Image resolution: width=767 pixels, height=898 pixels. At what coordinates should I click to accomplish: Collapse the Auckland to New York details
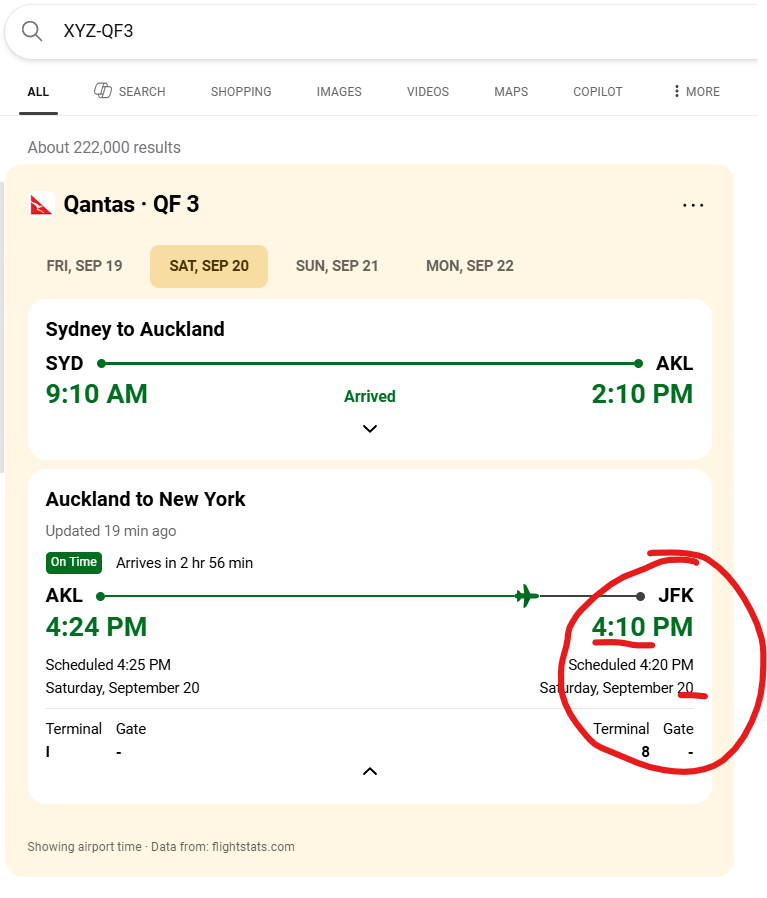370,771
